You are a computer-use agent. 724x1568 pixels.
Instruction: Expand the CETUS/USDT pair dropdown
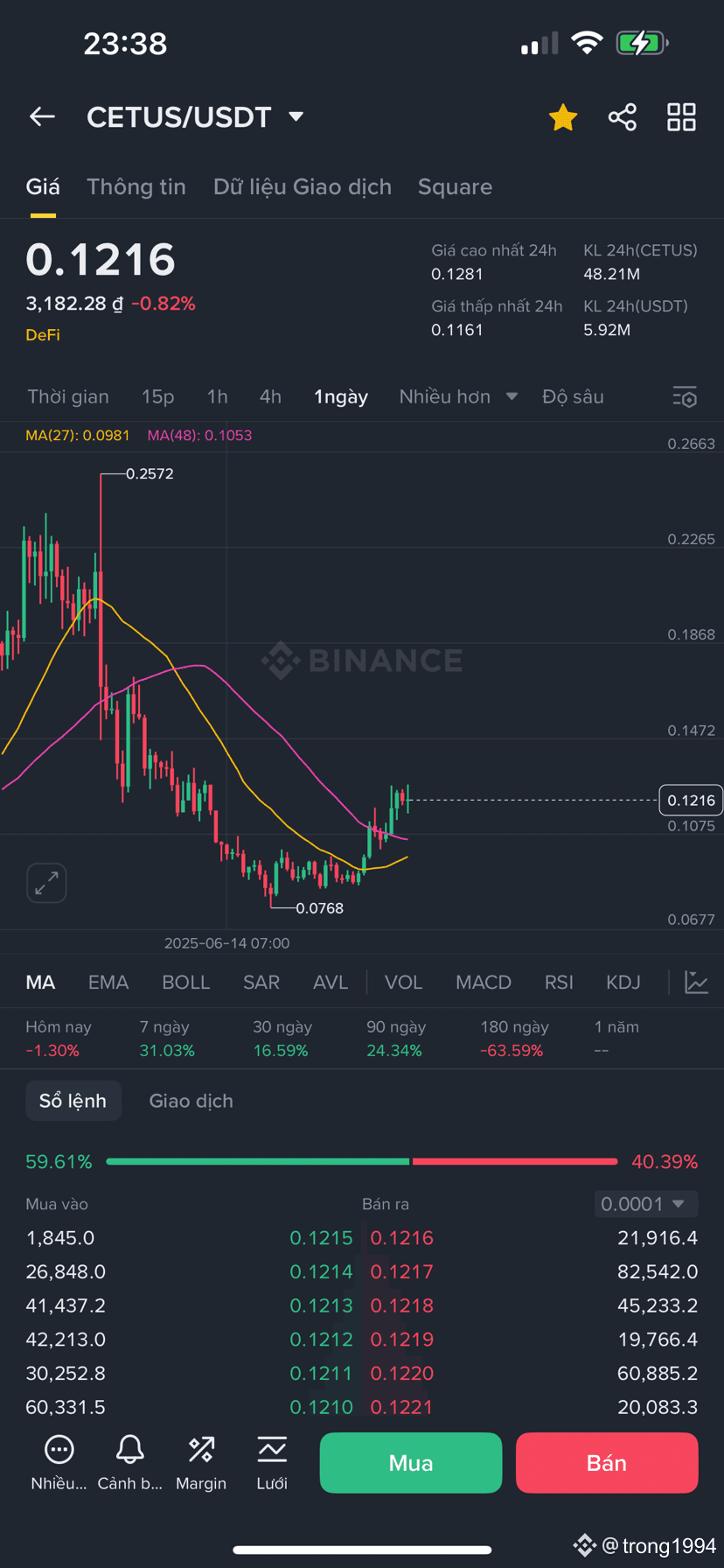(296, 116)
